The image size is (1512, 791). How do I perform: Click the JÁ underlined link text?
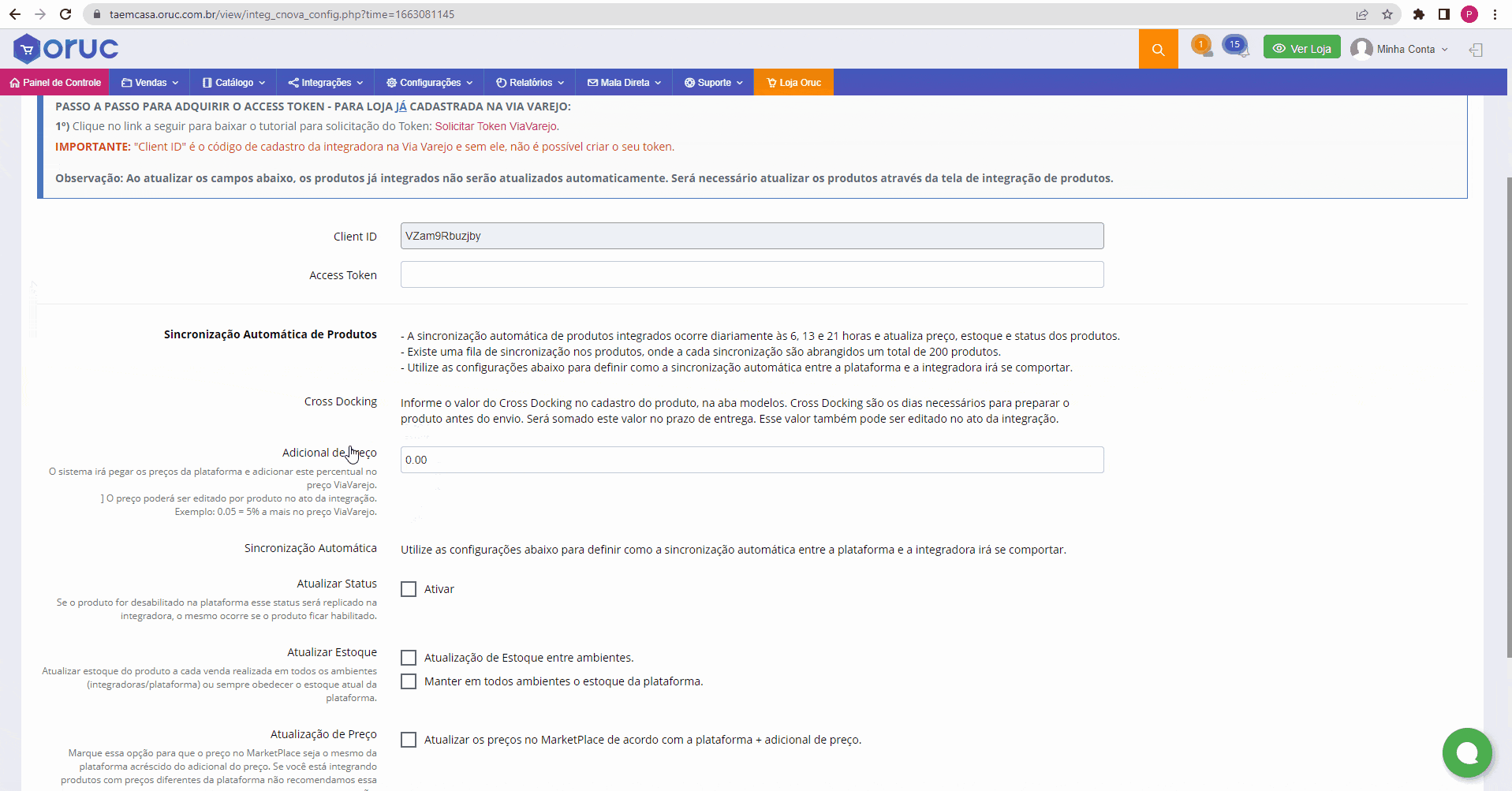coord(401,106)
